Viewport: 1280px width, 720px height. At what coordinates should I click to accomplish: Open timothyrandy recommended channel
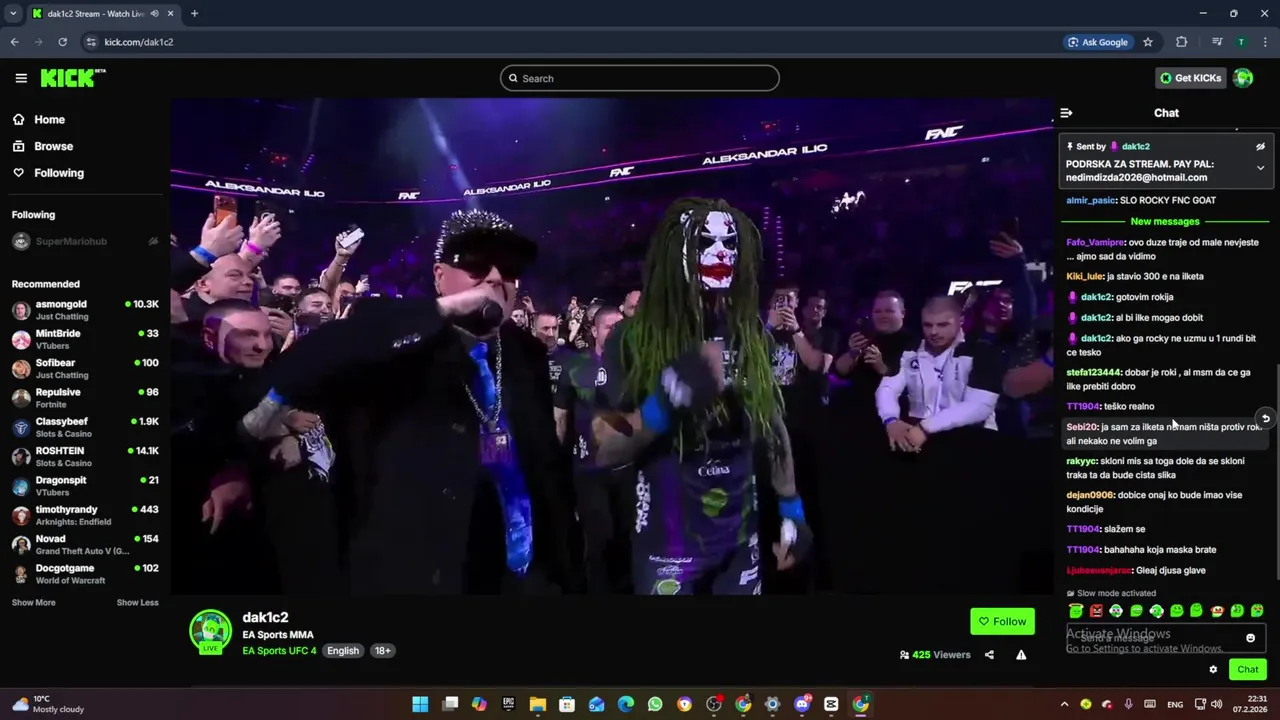coord(85,515)
